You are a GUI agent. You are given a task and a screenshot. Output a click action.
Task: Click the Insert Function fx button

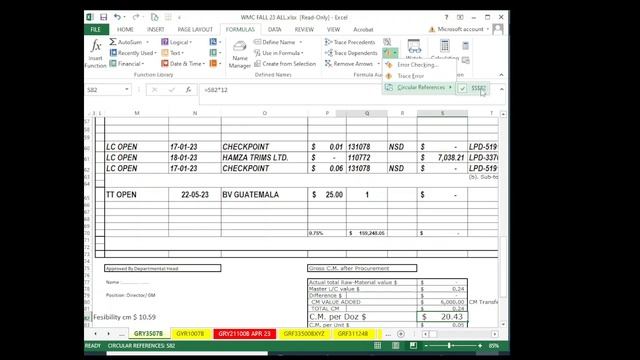coord(96,53)
